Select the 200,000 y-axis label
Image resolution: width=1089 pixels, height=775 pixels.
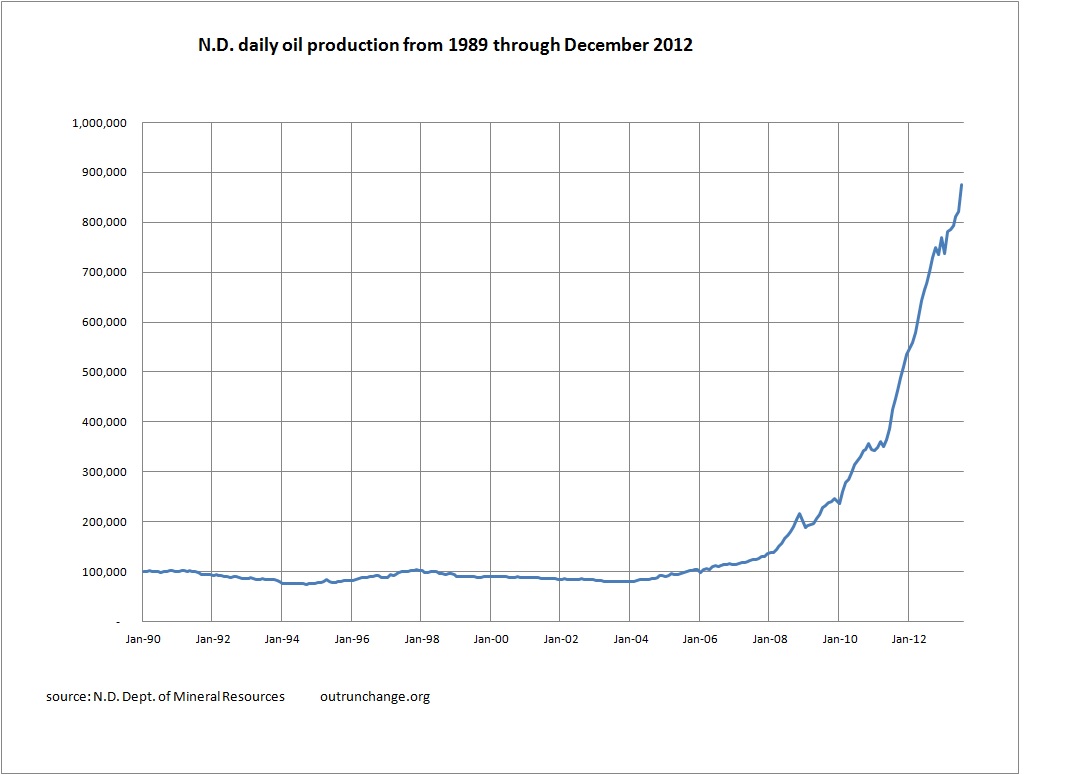(103, 522)
